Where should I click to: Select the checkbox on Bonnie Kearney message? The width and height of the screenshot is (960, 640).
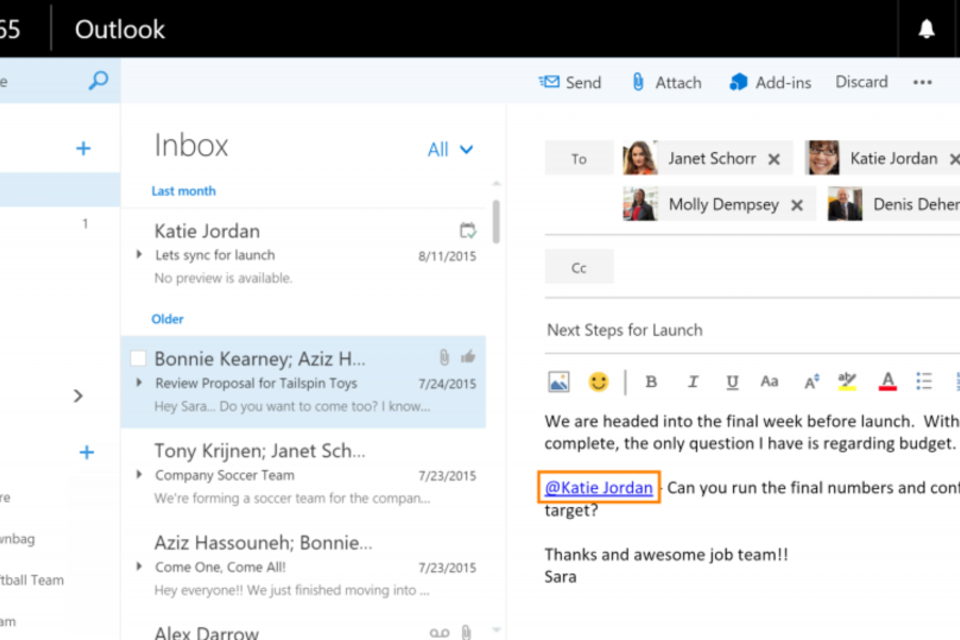coord(138,358)
